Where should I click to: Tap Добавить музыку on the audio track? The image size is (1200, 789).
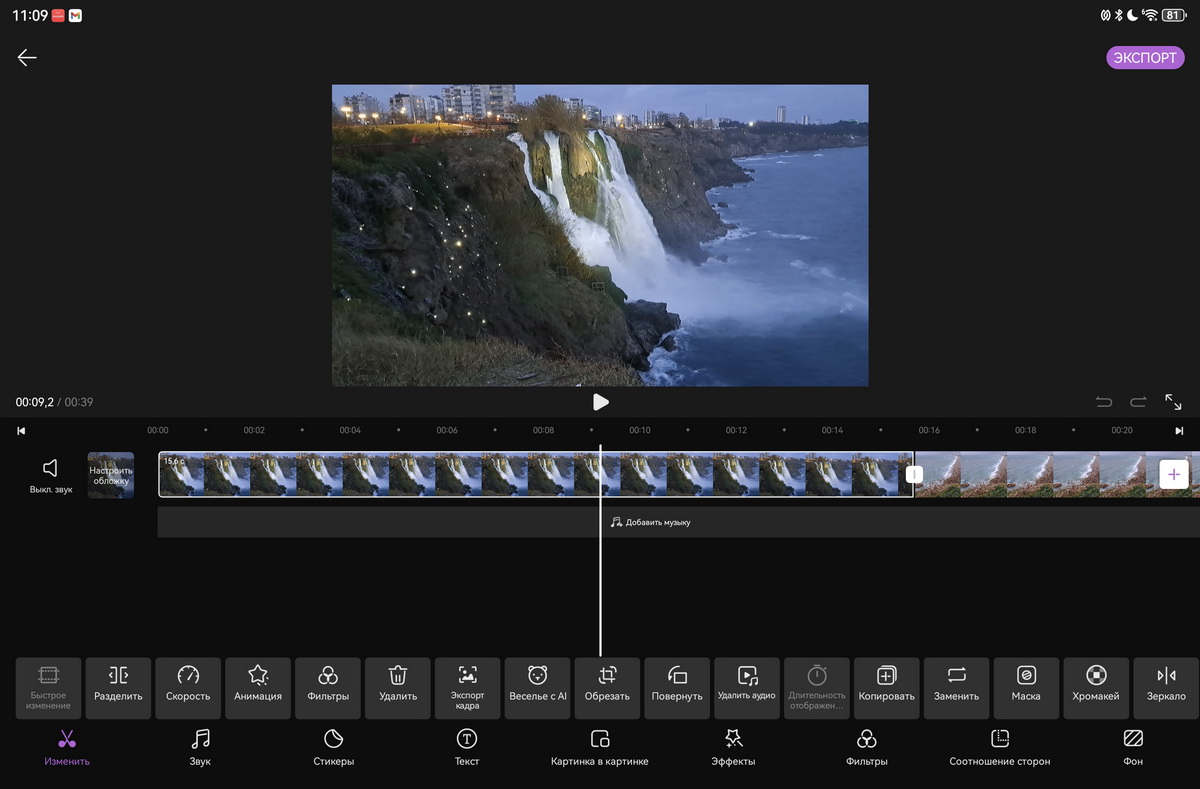(651, 522)
